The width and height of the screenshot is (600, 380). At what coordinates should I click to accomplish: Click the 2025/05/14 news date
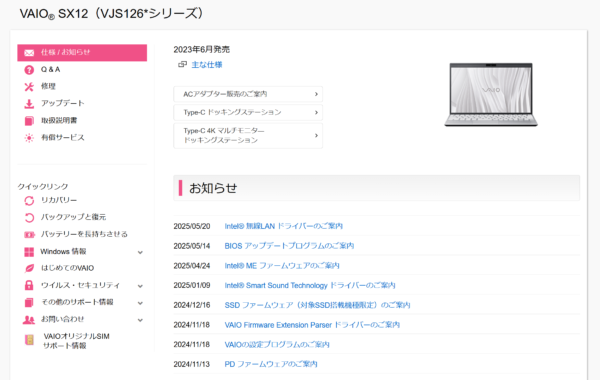point(192,246)
